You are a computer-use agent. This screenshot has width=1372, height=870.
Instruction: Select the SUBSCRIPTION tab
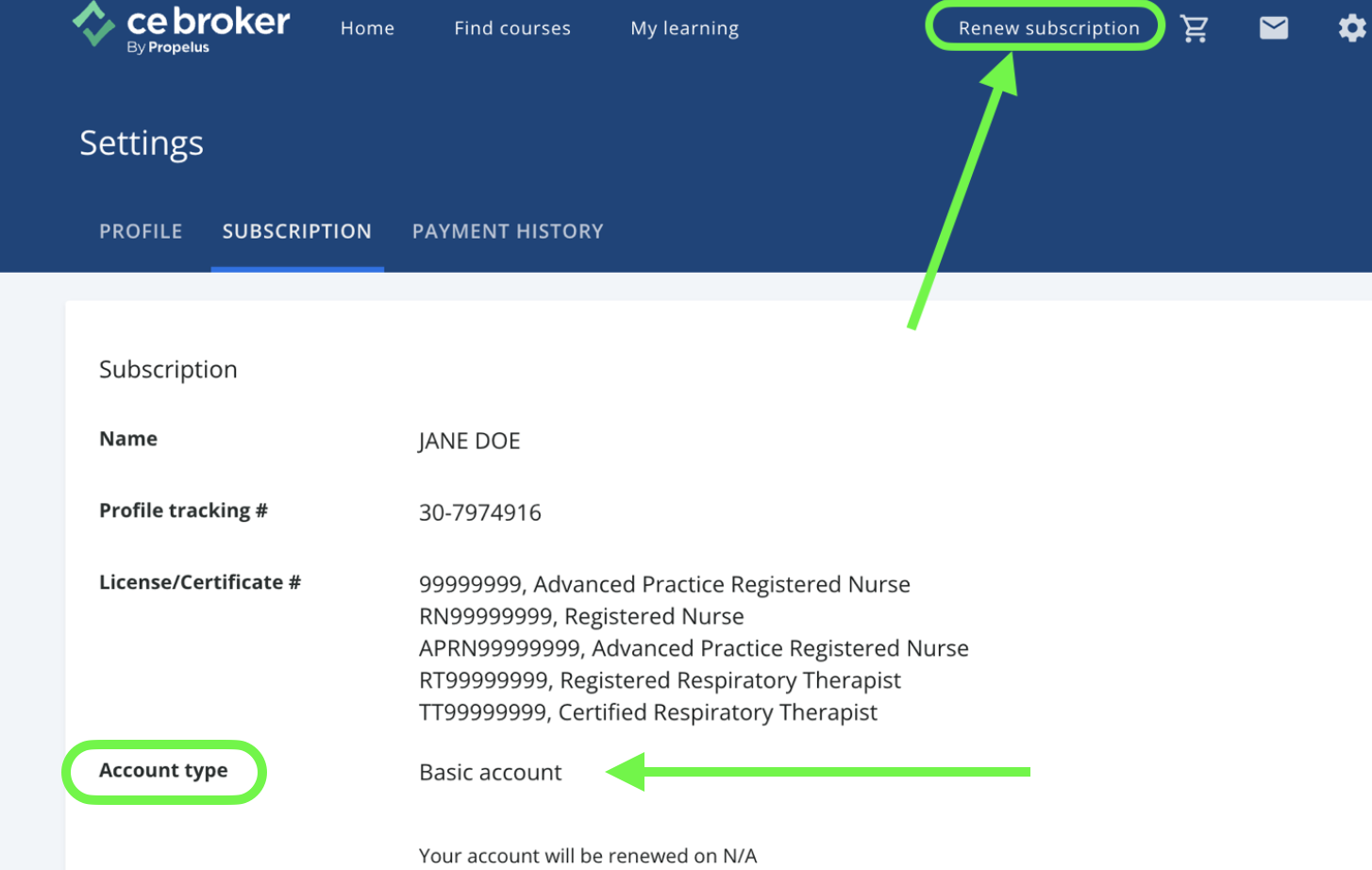point(296,231)
